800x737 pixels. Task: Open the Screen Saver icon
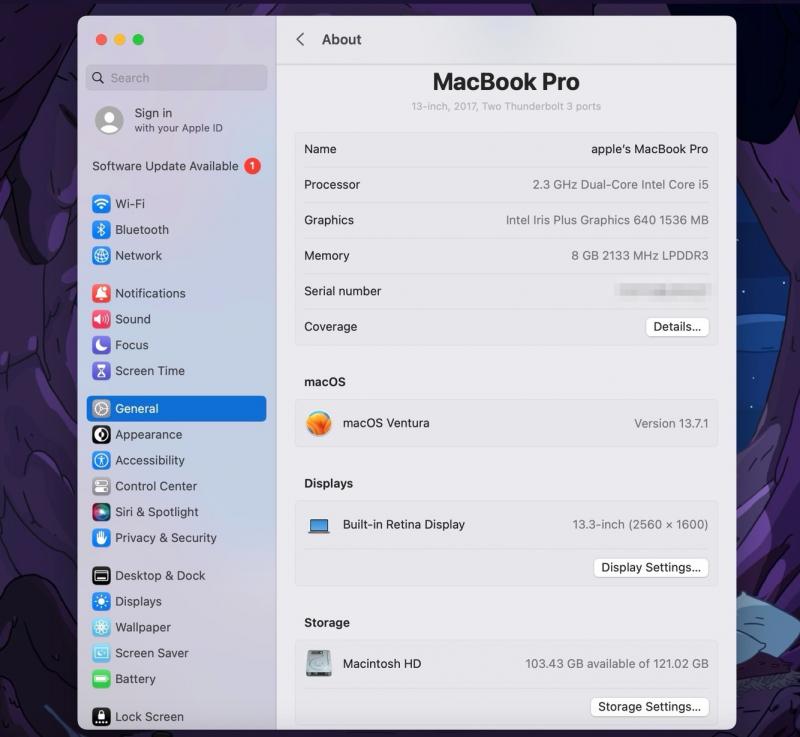[101, 653]
